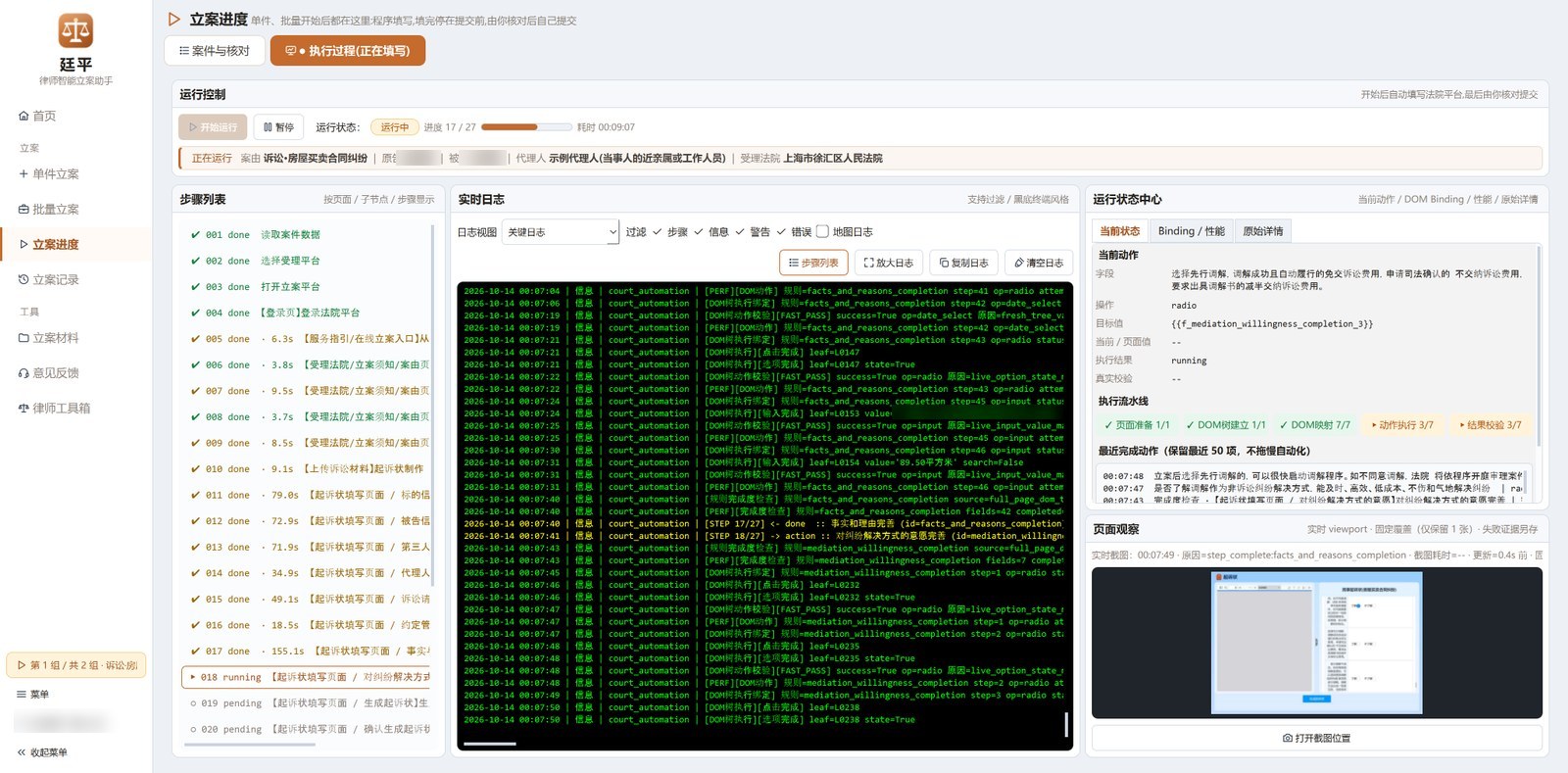
Task: Click the green check icon of step 001
Action: click(195, 235)
